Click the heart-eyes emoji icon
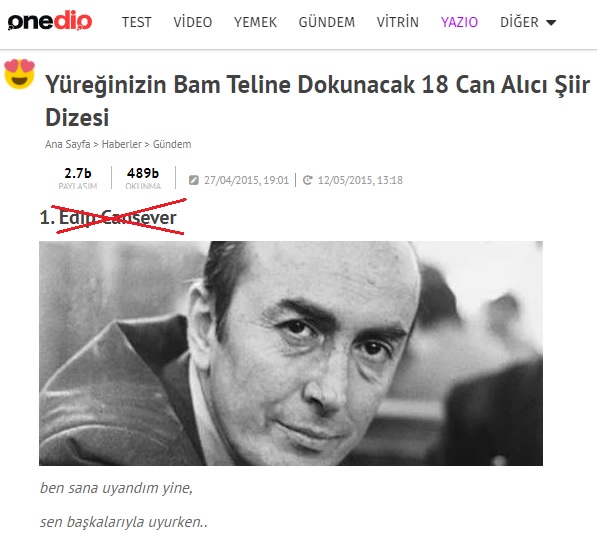This screenshot has width=597, height=534. [19, 74]
